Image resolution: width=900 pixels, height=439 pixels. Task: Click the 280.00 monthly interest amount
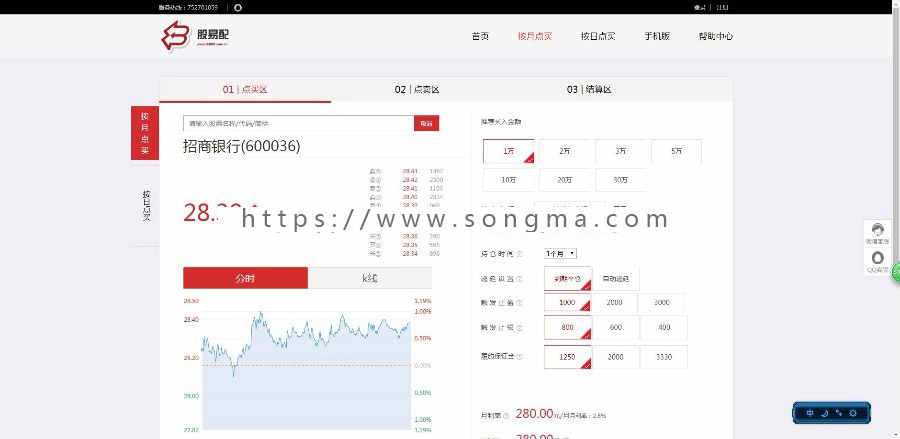[x=534, y=414]
